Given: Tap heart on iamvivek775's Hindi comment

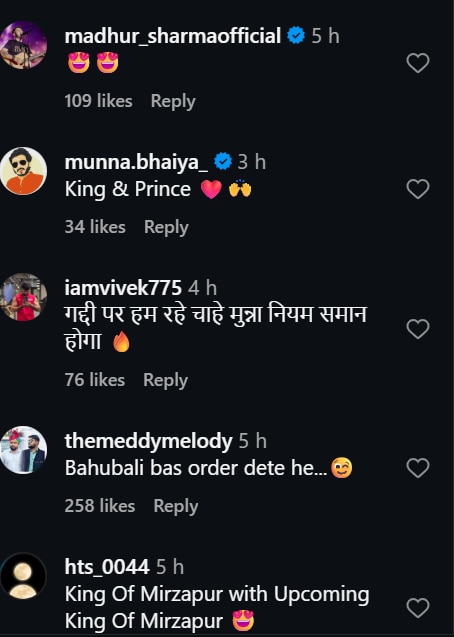Looking at the screenshot, I should point(418,329).
